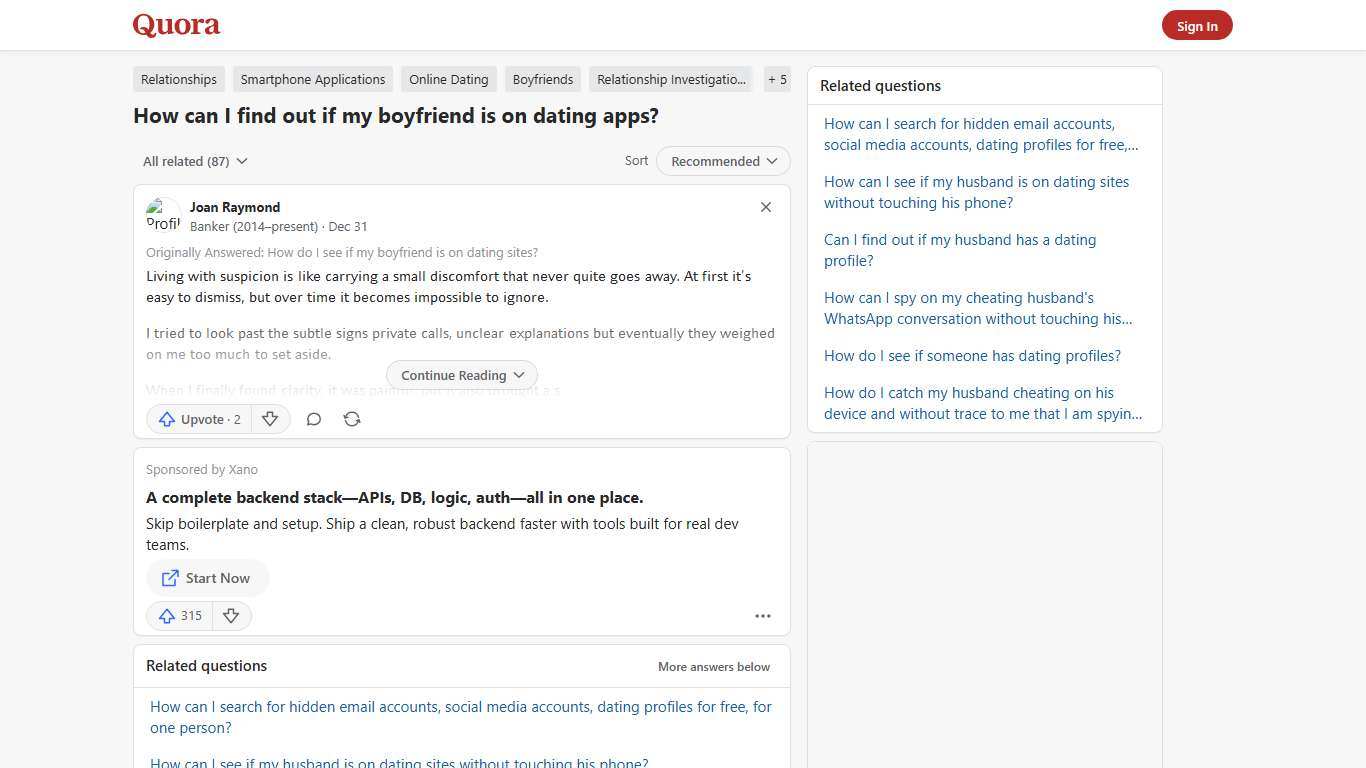Downvote Joan Raymond's answer
The height and width of the screenshot is (768, 1366).
point(270,419)
